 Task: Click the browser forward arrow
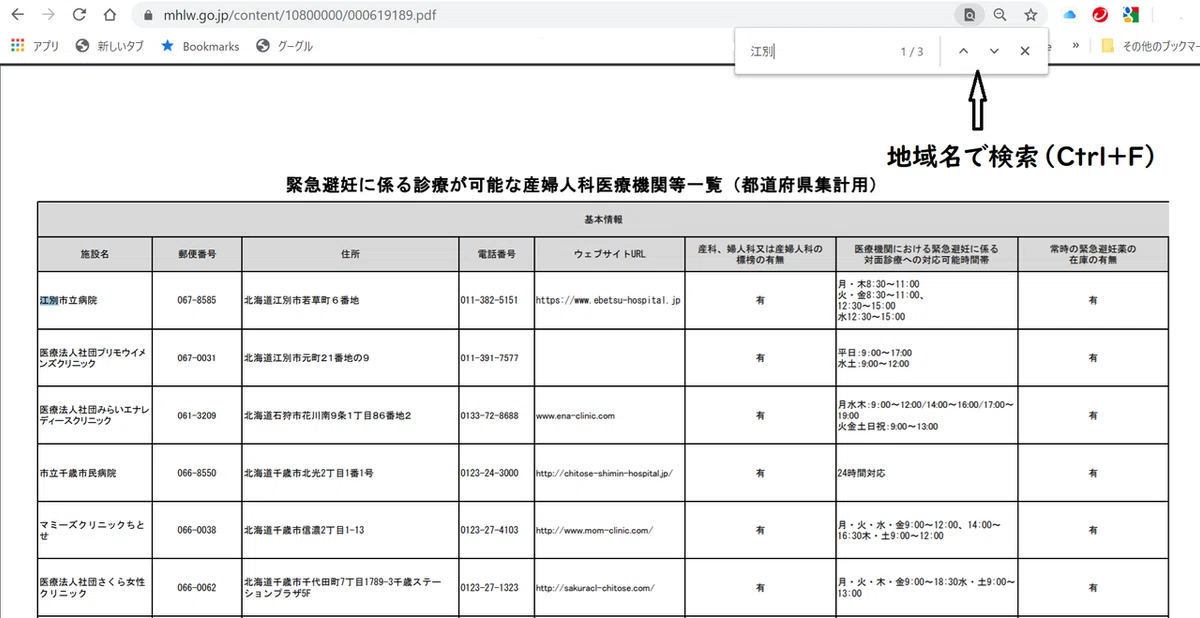(x=48, y=15)
